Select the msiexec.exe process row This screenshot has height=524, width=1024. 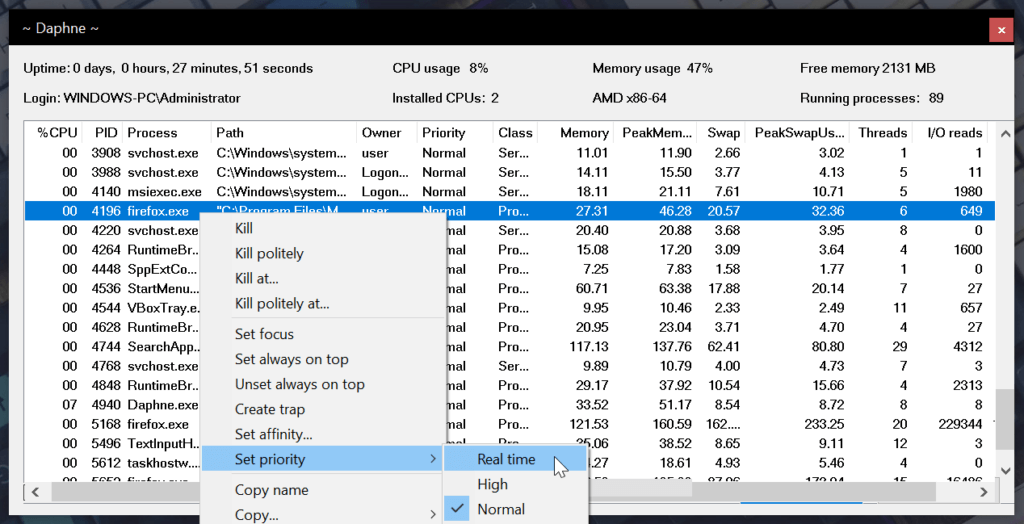coord(164,192)
